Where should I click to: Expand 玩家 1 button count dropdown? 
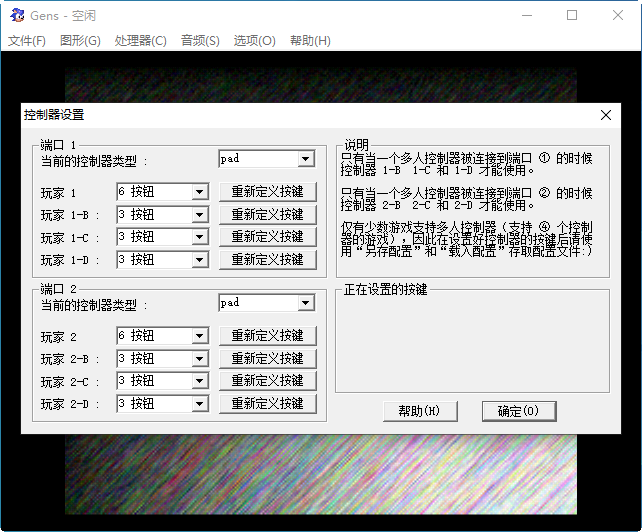pyautogui.click(x=199, y=192)
